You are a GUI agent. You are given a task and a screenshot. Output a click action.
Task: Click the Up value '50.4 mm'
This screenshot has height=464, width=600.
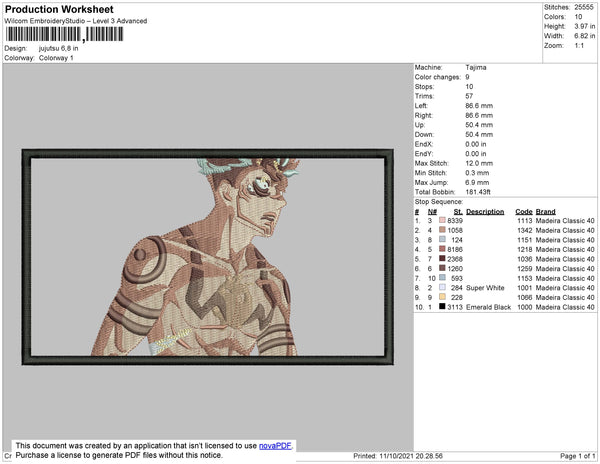click(479, 125)
